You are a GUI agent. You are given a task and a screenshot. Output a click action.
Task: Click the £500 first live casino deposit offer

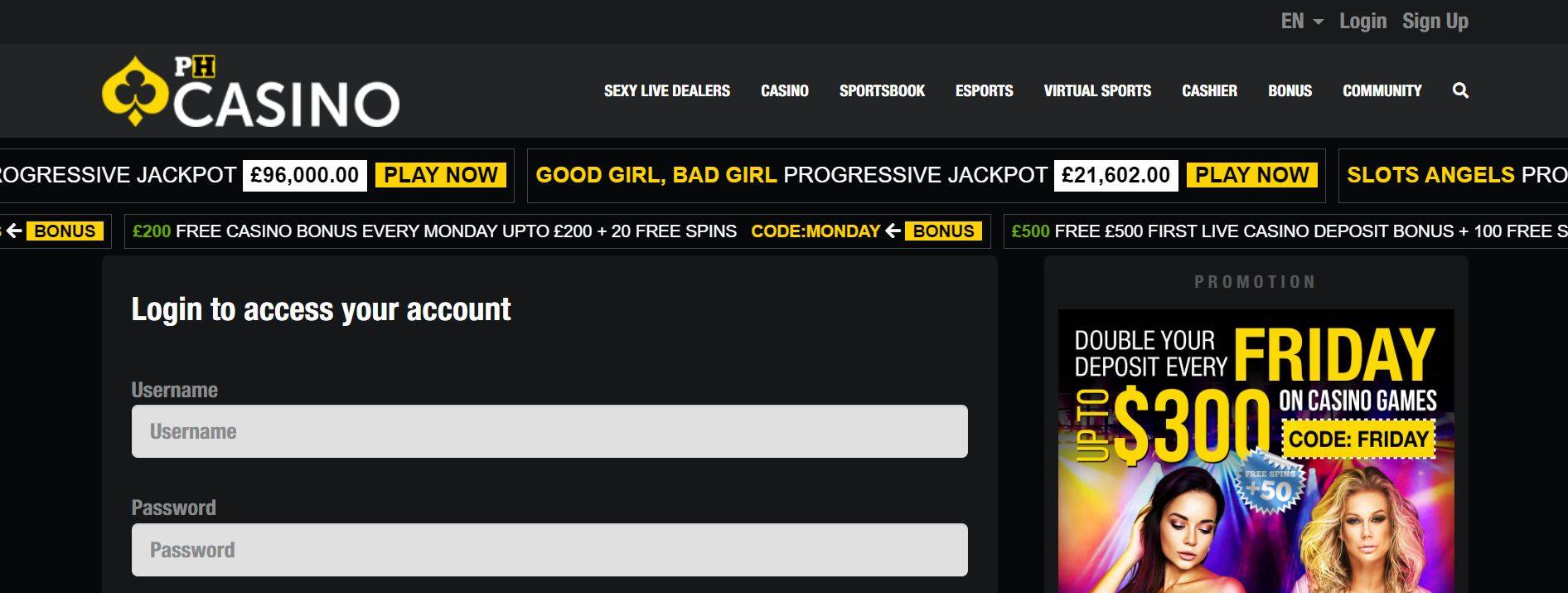pyautogui.click(x=1290, y=231)
